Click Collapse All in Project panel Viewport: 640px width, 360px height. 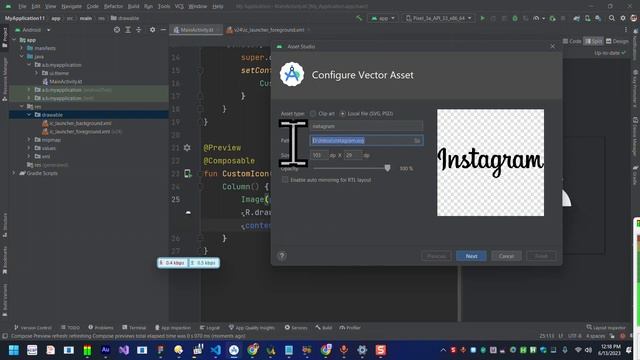click(139, 30)
